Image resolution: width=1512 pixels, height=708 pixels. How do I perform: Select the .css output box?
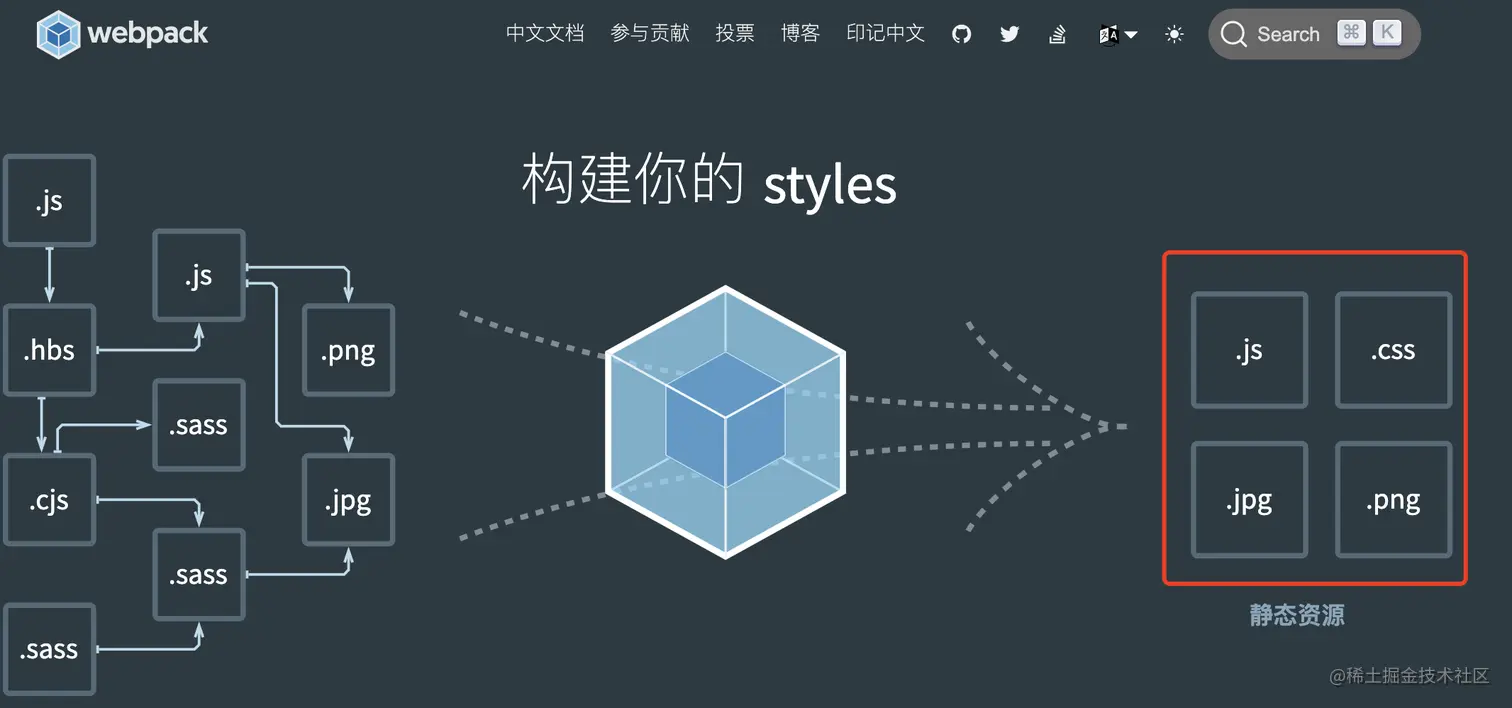(x=1394, y=350)
